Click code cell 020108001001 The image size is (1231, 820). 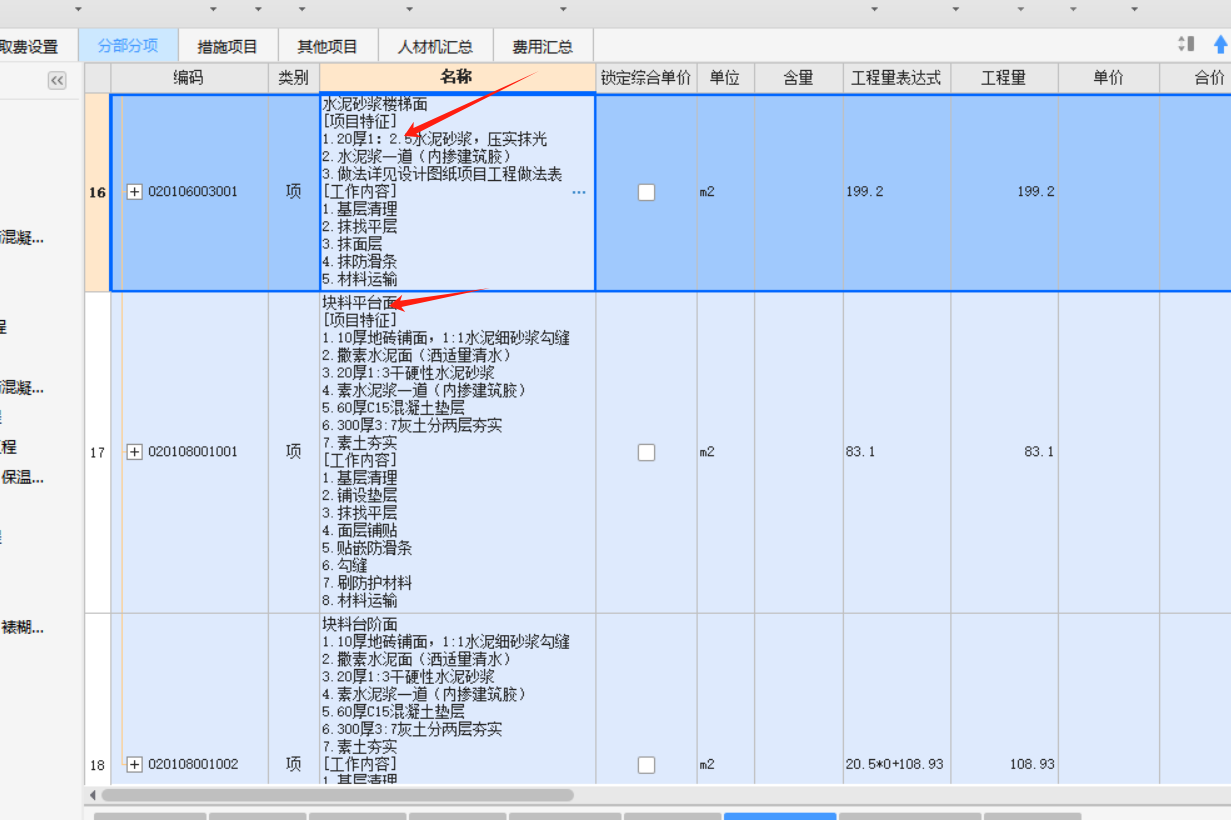[193, 452]
